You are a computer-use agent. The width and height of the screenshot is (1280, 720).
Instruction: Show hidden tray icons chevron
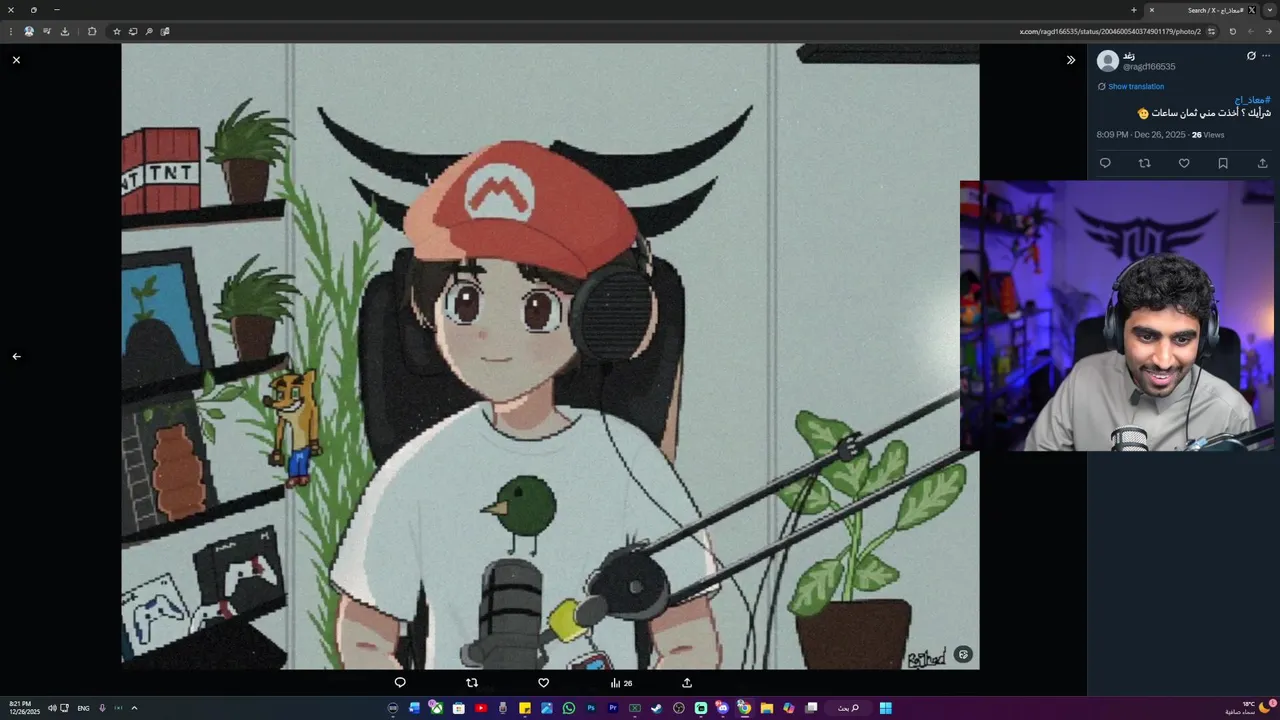(x=134, y=708)
